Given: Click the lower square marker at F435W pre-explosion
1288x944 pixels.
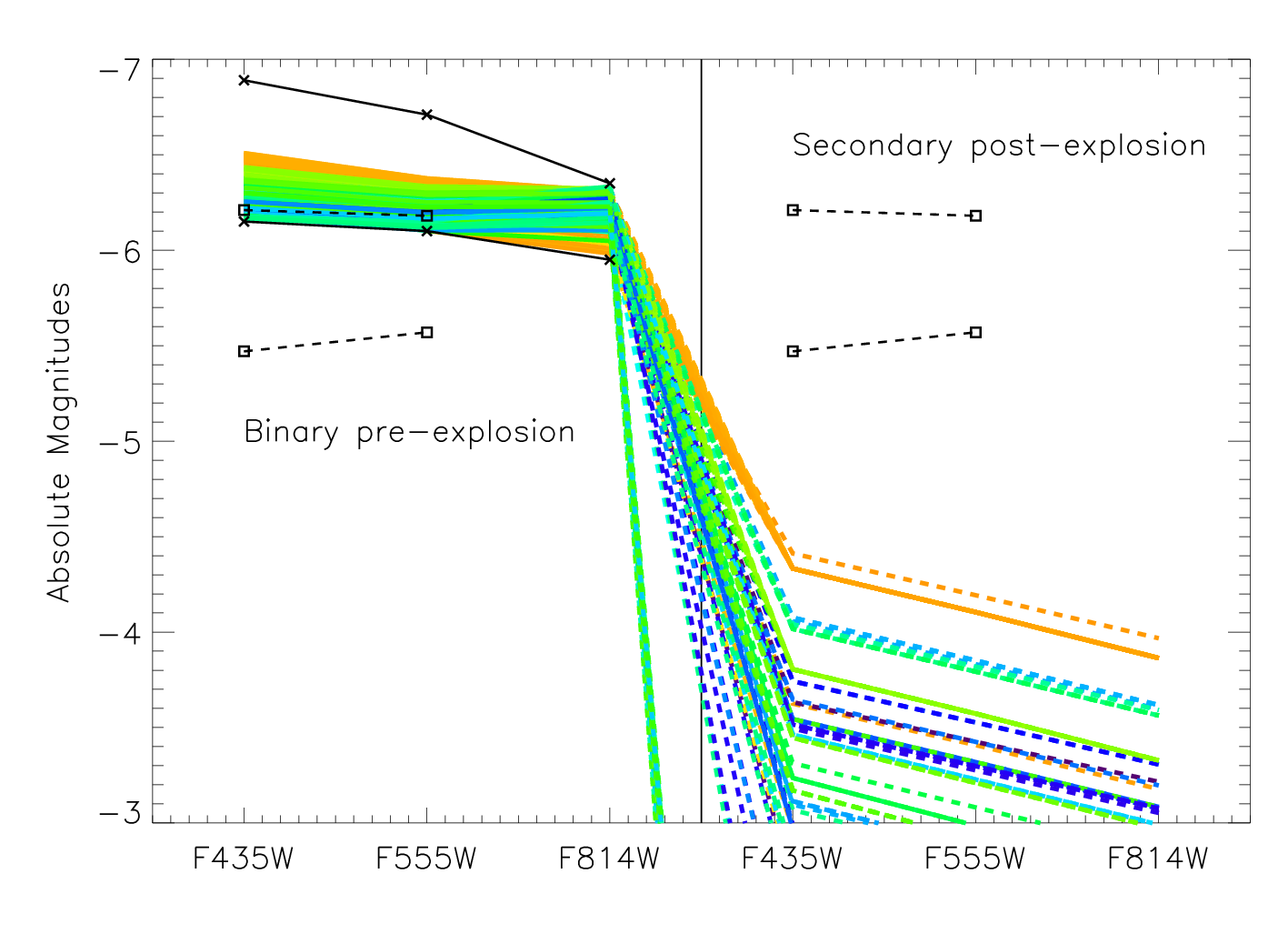Looking at the screenshot, I should pyautogui.click(x=244, y=351).
